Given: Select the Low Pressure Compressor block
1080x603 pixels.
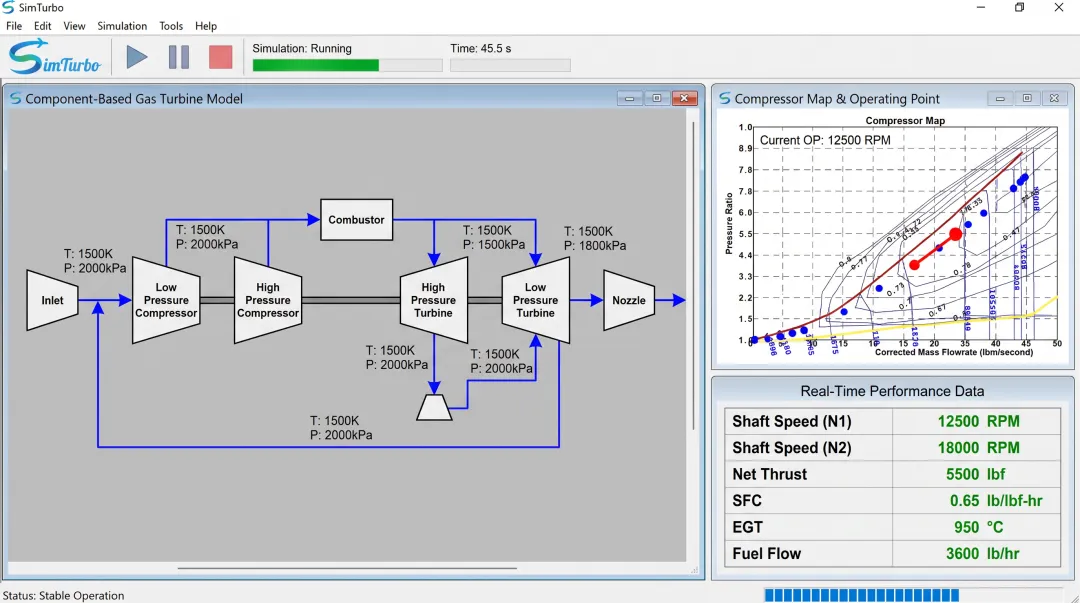Looking at the screenshot, I should click(x=166, y=300).
